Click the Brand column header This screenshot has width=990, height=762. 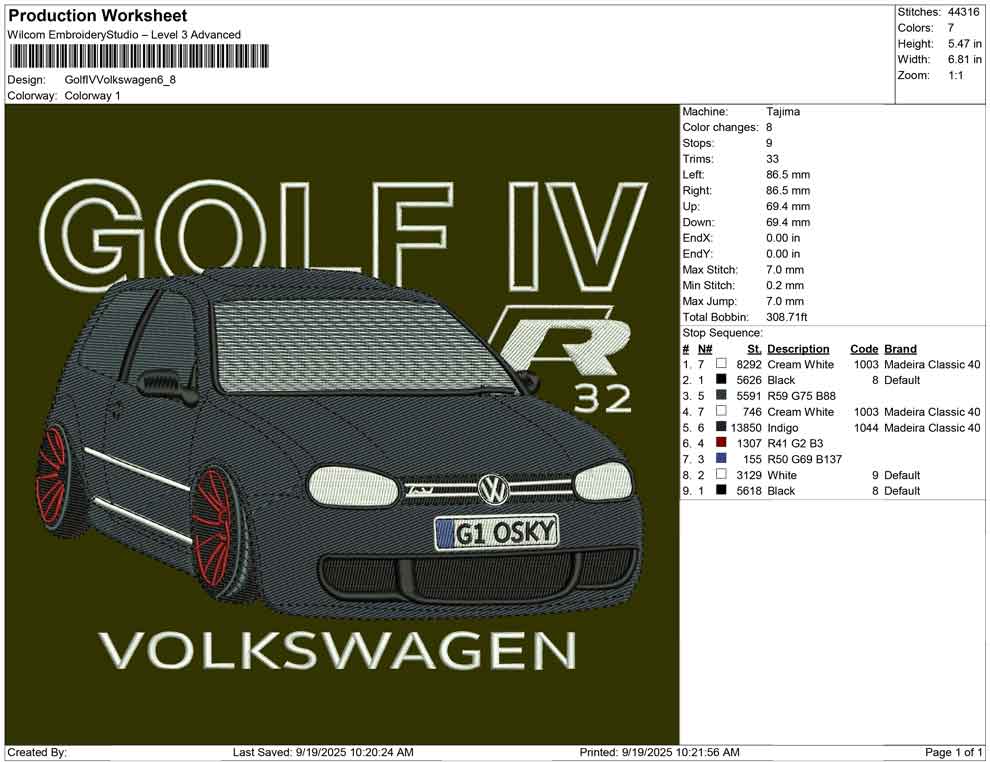[x=900, y=349]
